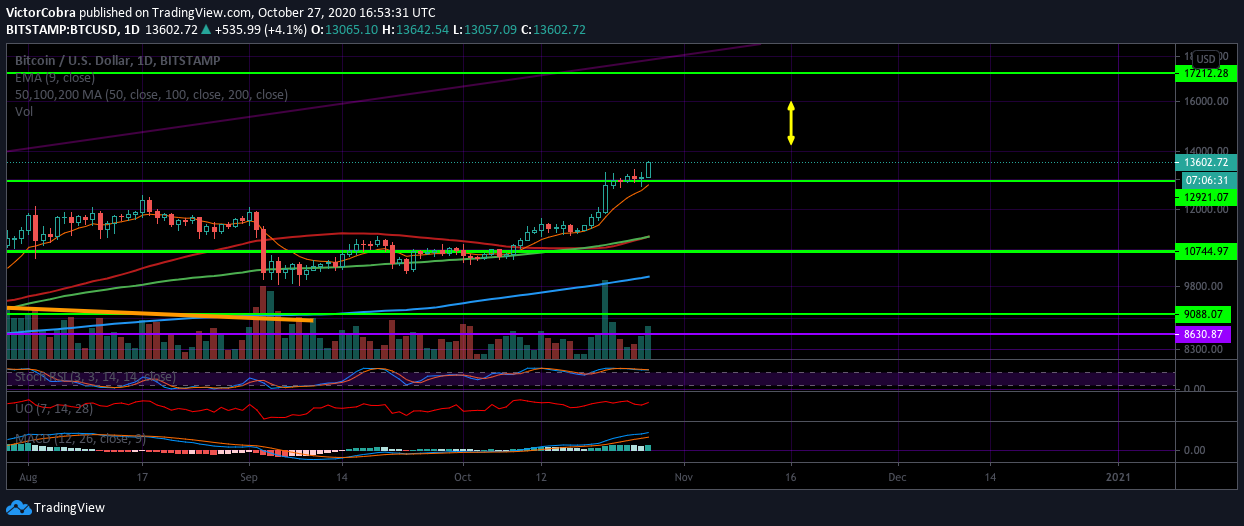Click the Nov date on time axis
Image resolution: width=1244 pixels, height=526 pixels.
683,478
